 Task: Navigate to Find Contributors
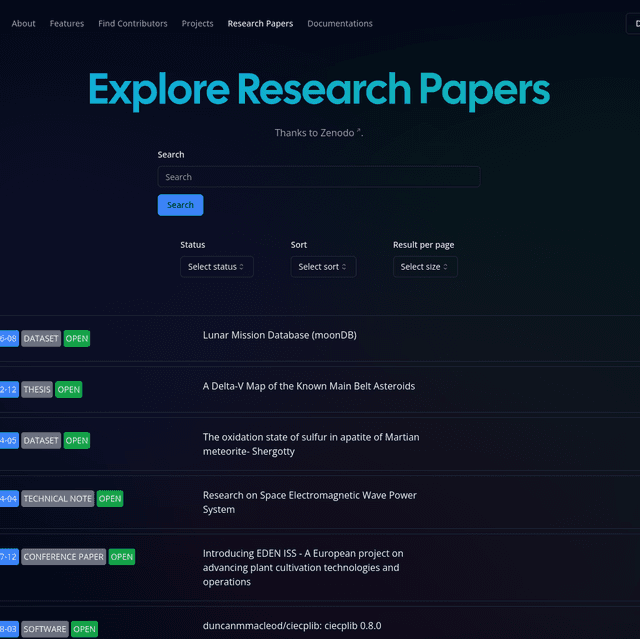click(x=133, y=24)
